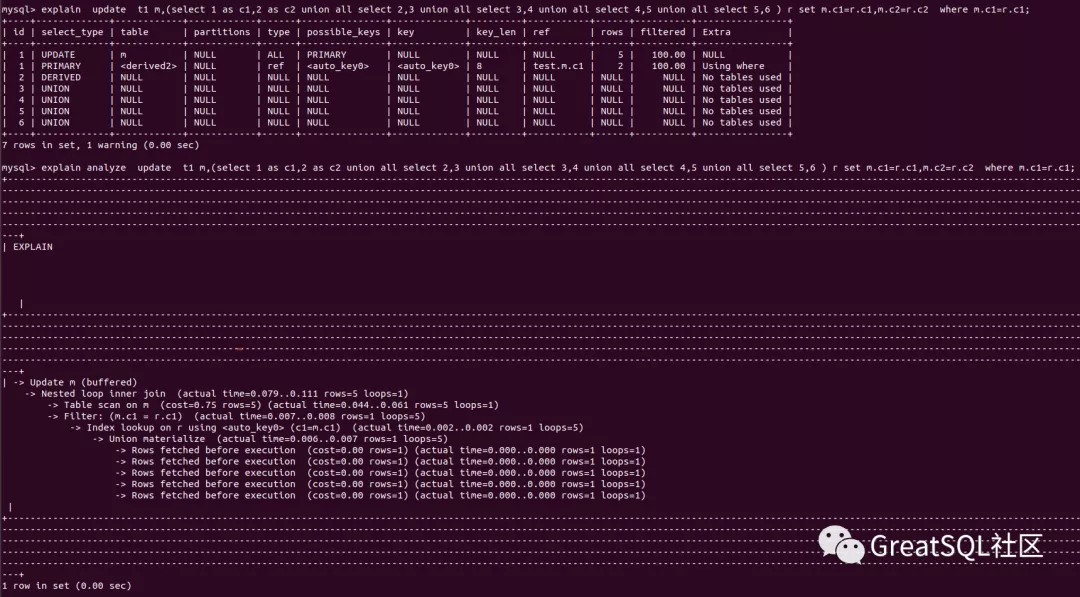Click the '<derived2>' table cell
The width and height of the screenshot is (1080, 597).
[x=148, y=66]
